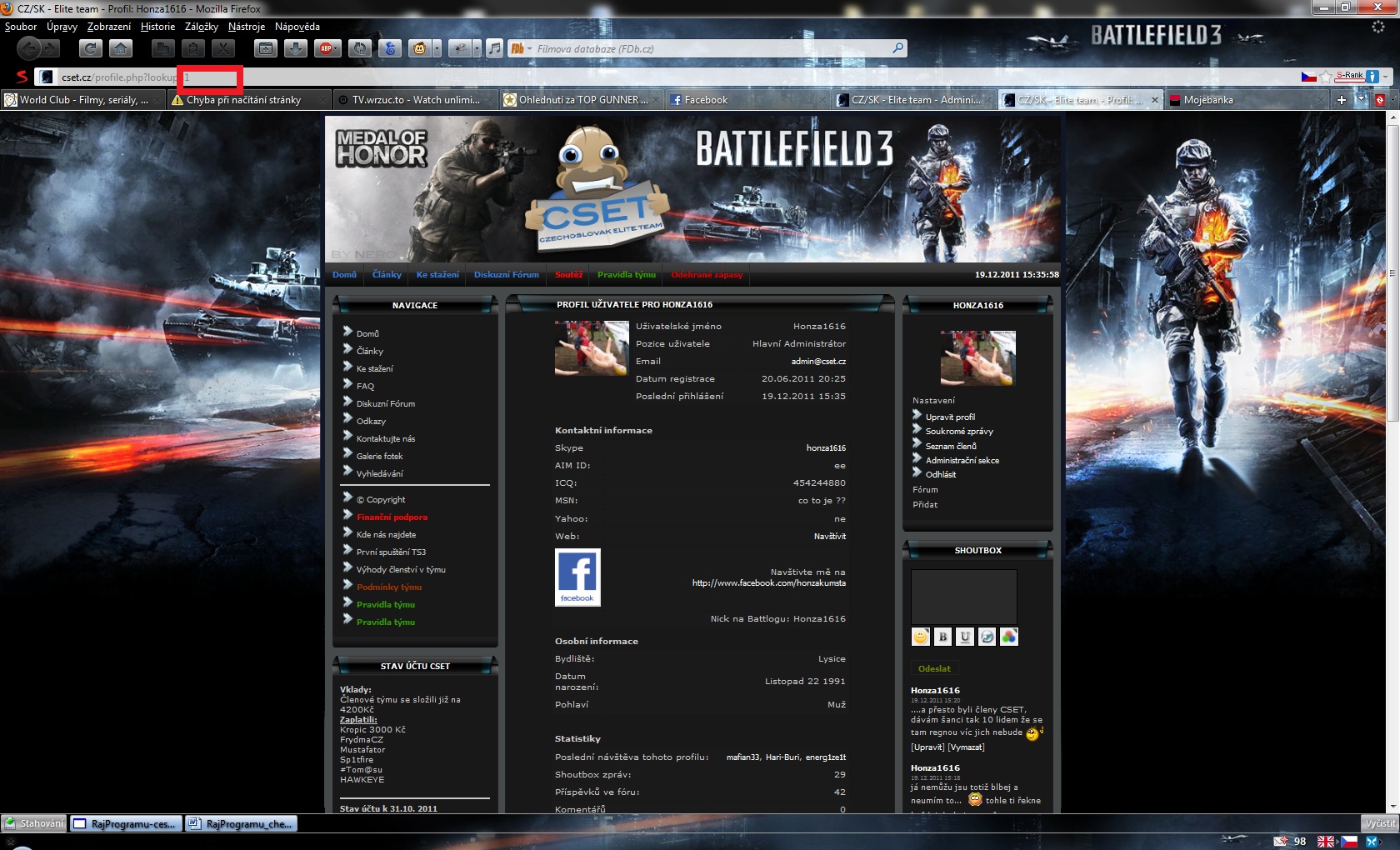Screen dimensions: 1400x850
Task: Click Diskuzní Fórum in the top site menu
Action: (x=507, y=275)
